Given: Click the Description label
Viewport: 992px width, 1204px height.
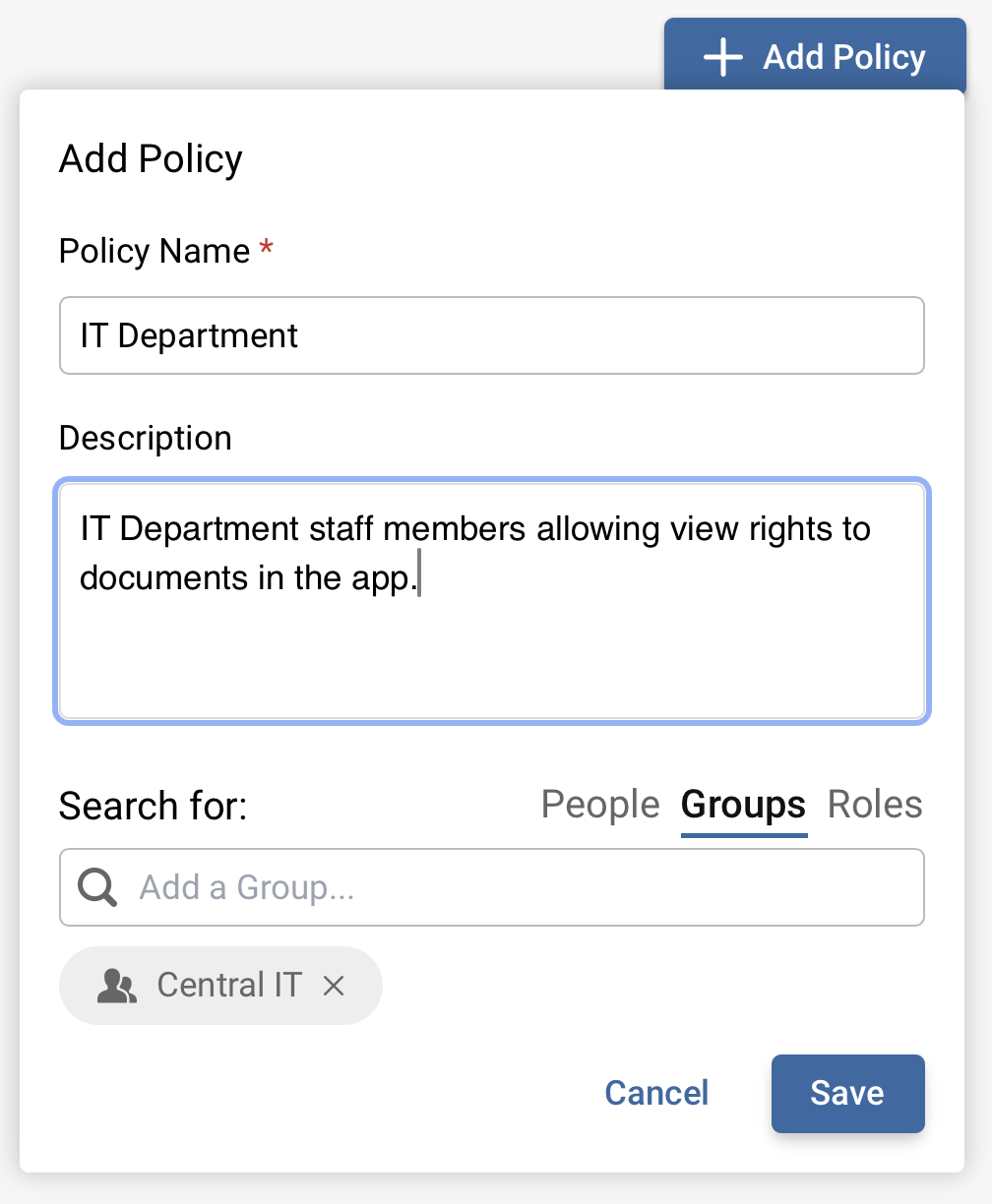Looking at the screenshot, I should pos(145,438).
